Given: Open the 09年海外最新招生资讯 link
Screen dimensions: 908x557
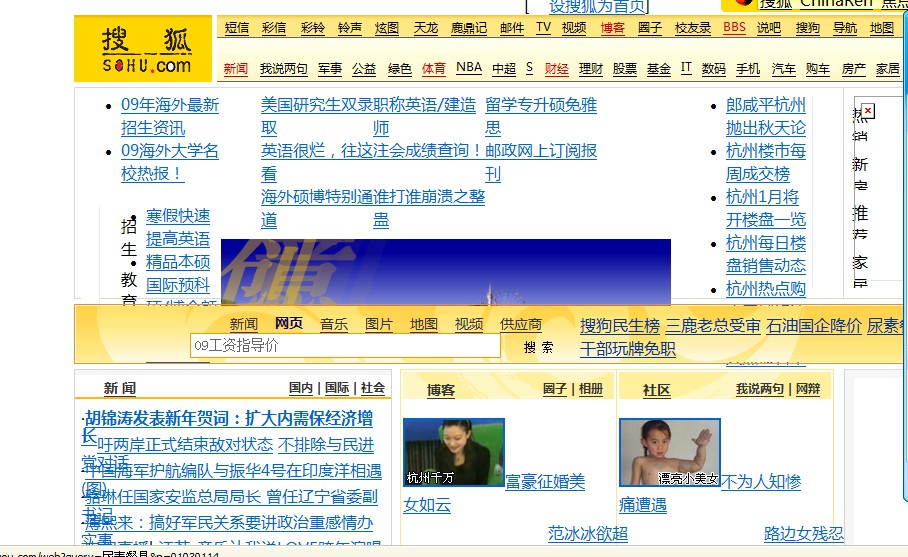Looking at the screenshot, I should (x=170, y=116).
